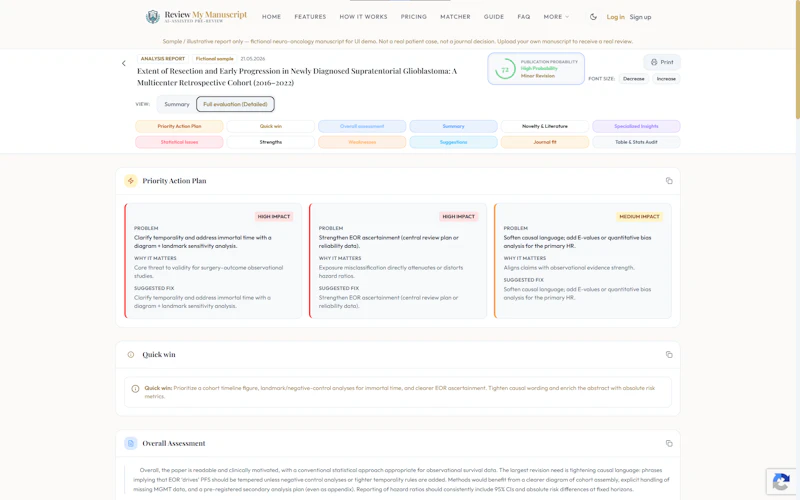Toggle dark mode moon icon

point(593,17)
